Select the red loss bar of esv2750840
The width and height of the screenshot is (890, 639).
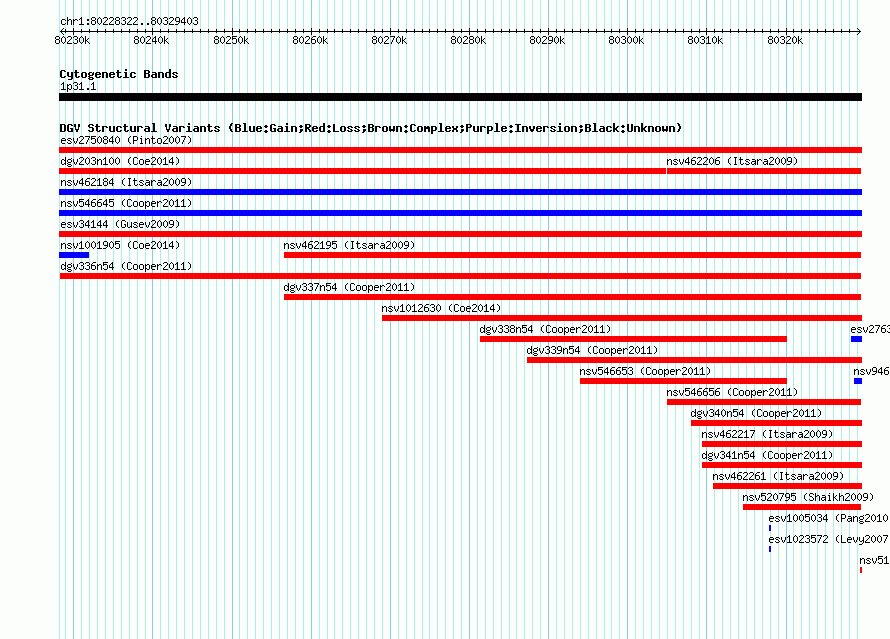tap(460, 150)
